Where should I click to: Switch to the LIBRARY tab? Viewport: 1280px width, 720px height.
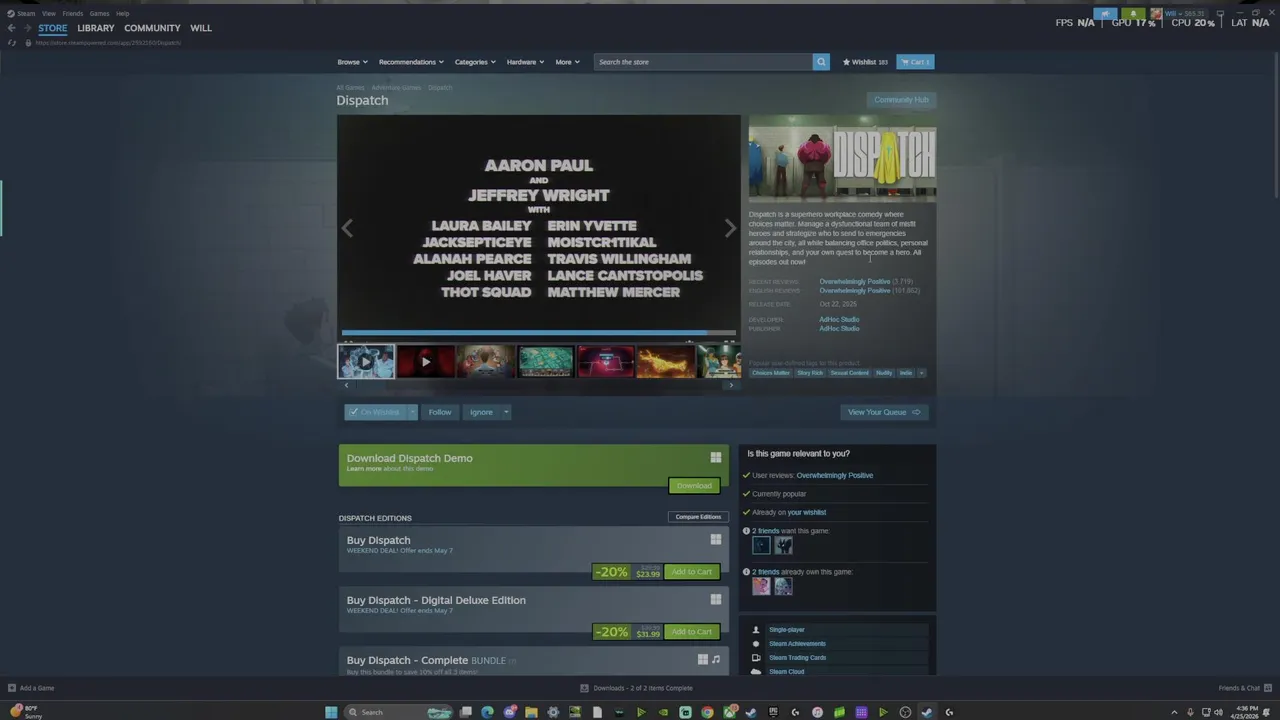(96, 28)
